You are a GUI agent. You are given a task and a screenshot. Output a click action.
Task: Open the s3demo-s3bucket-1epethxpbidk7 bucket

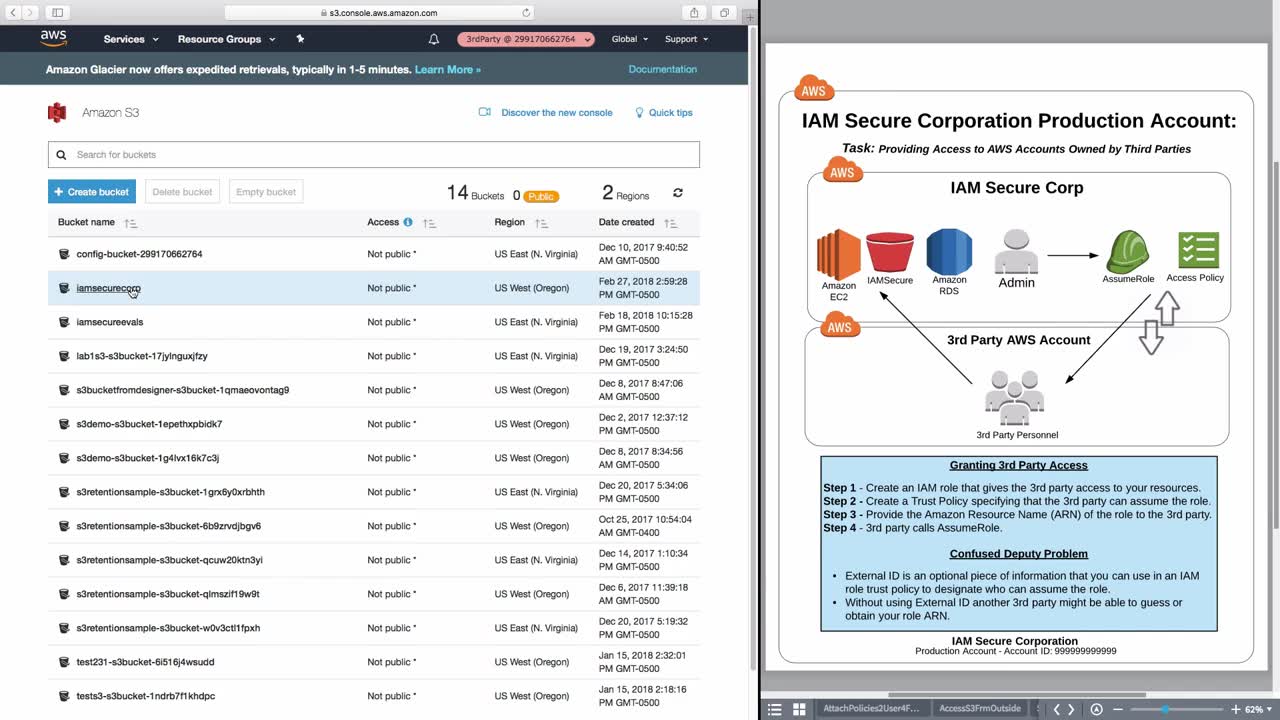coord(149,424)
